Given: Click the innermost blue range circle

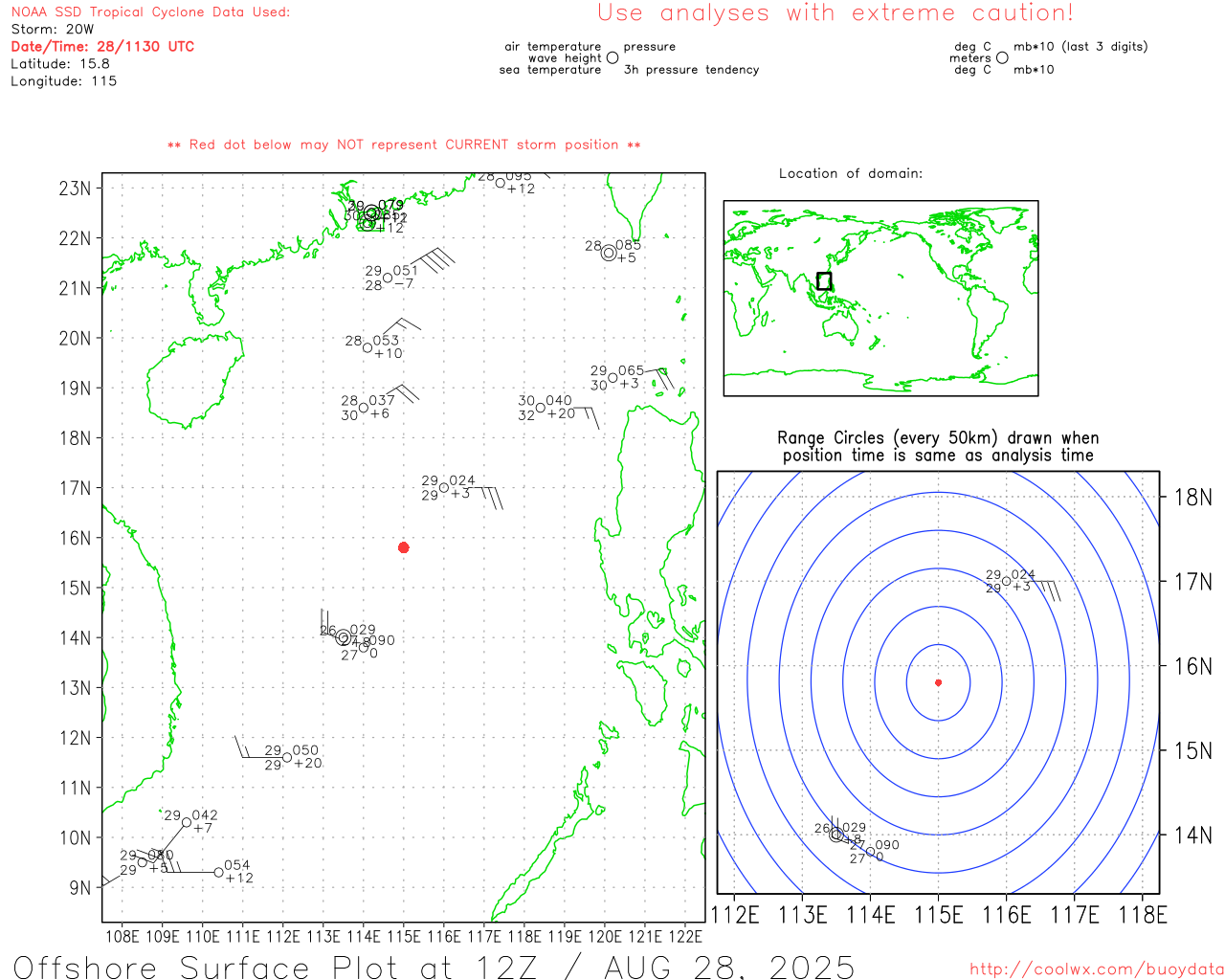Looking at the screenshot, I should point(938,682).
